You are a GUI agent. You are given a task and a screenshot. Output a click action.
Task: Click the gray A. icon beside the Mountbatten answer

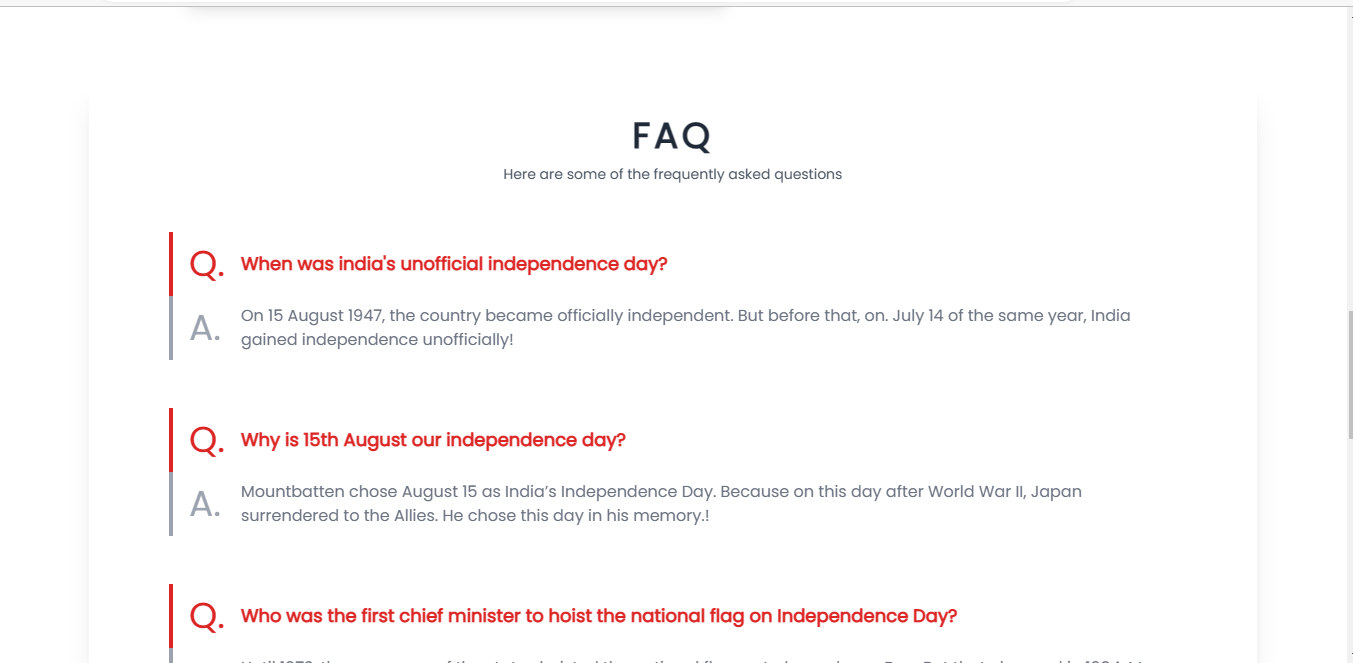coord(205,504)
